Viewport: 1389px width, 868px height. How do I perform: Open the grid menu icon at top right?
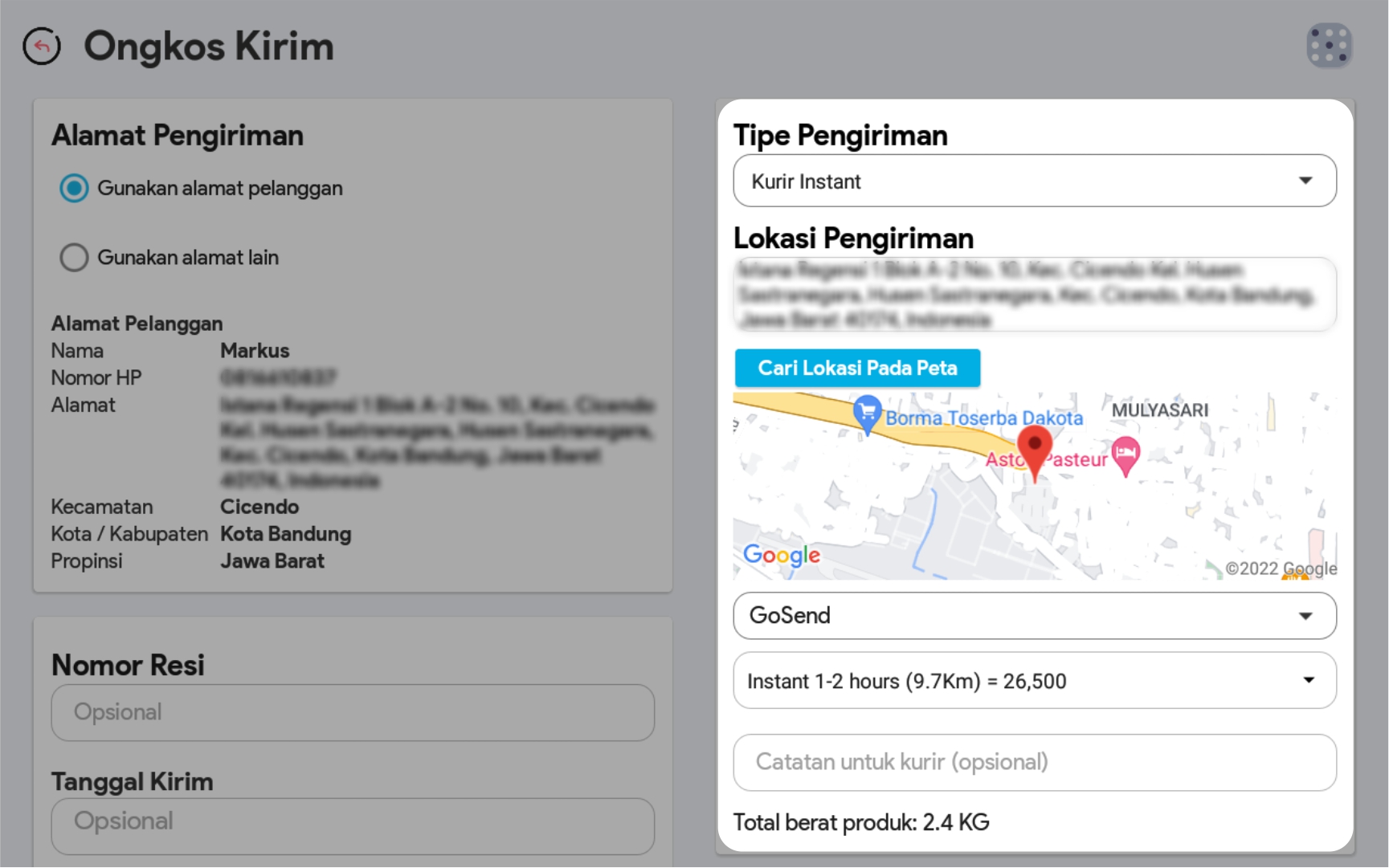tap(1329, 46)
